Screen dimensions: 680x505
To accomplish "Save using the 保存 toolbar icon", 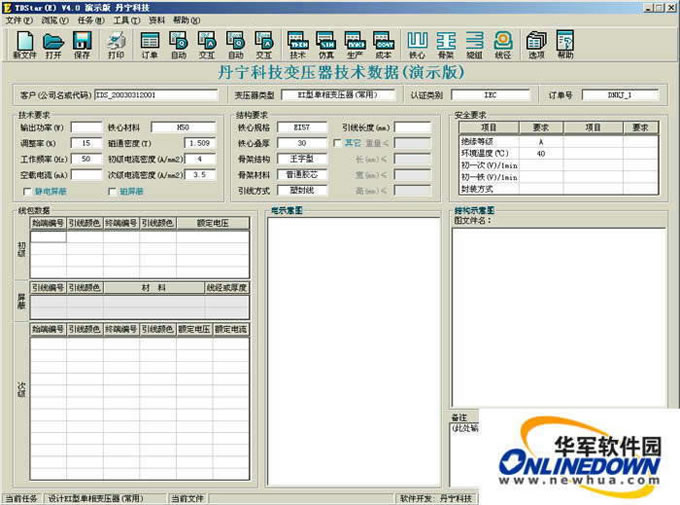I will (x=82, y=44).
